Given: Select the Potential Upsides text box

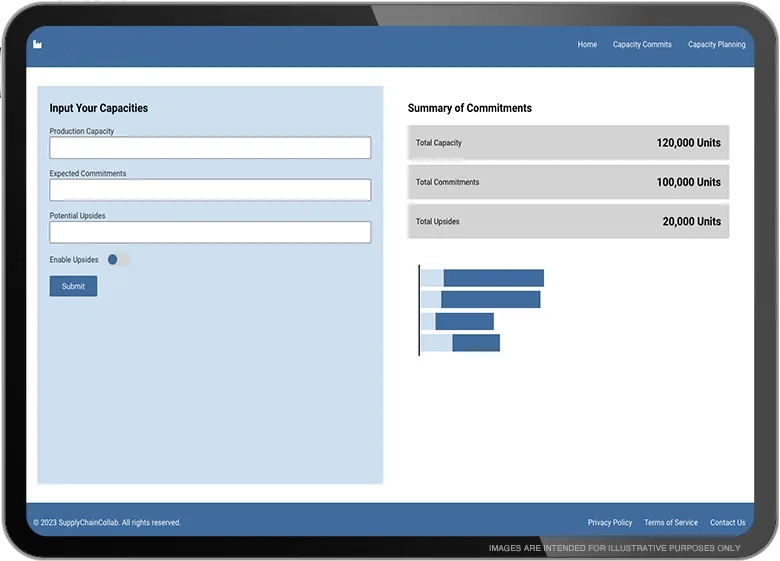Looking at the screenshot, I should coord(210,232).
